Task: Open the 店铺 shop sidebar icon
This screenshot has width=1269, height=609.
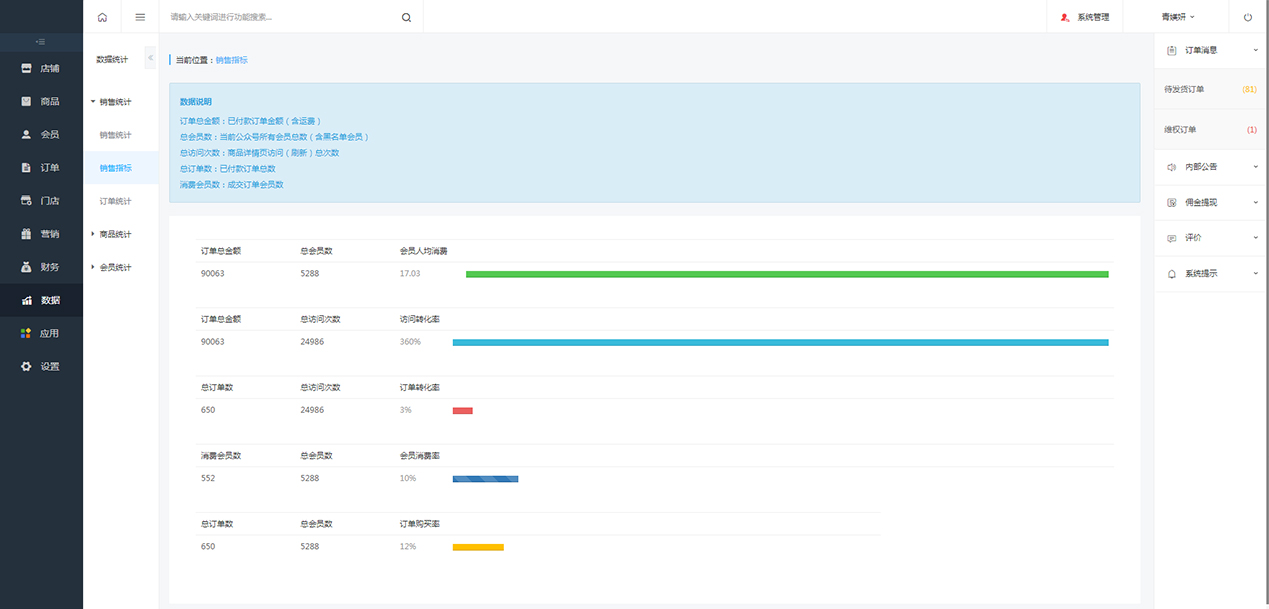Action: click(x=27, y=68)
